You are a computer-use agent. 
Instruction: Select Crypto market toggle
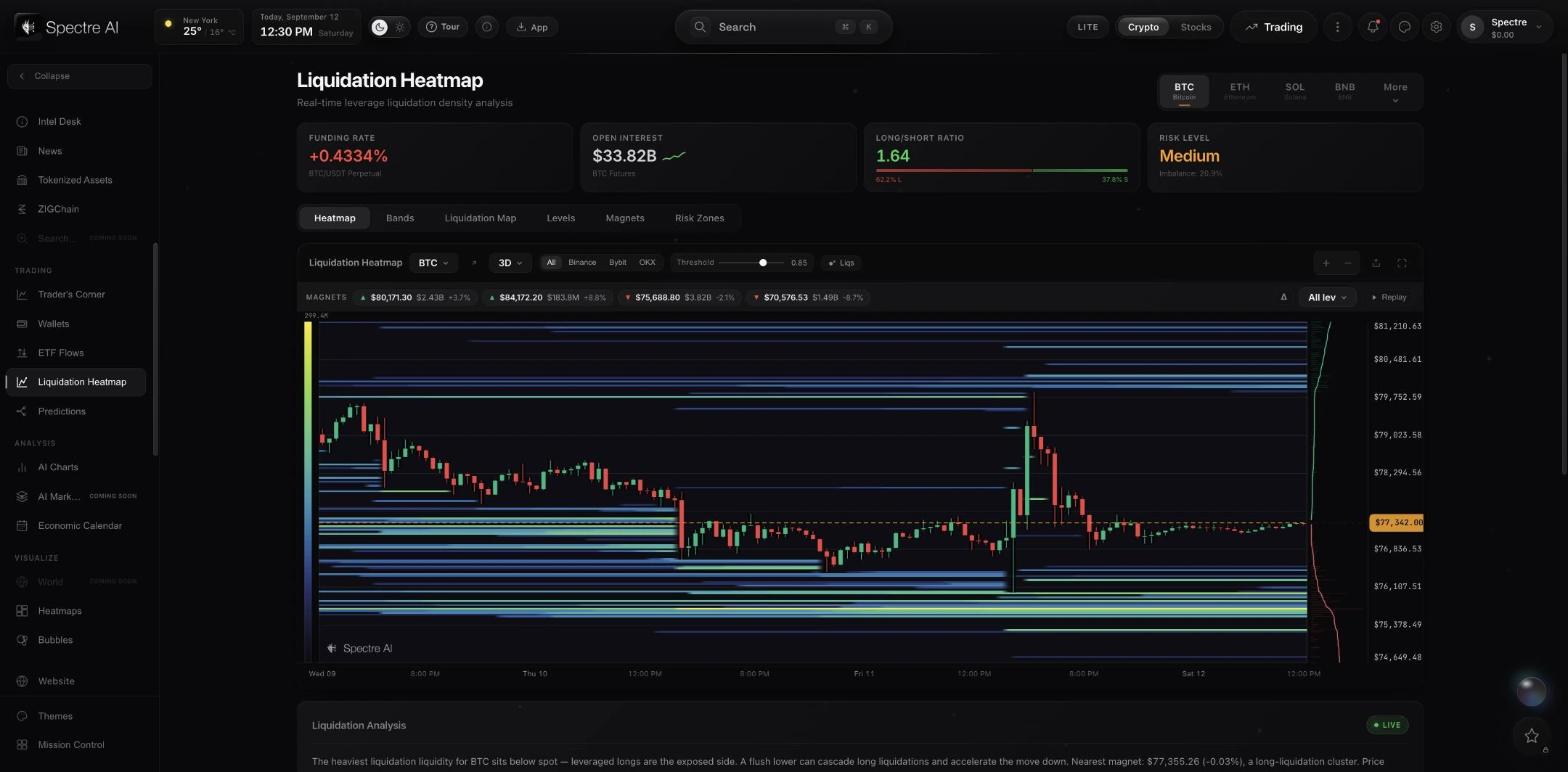point(1143,27)
